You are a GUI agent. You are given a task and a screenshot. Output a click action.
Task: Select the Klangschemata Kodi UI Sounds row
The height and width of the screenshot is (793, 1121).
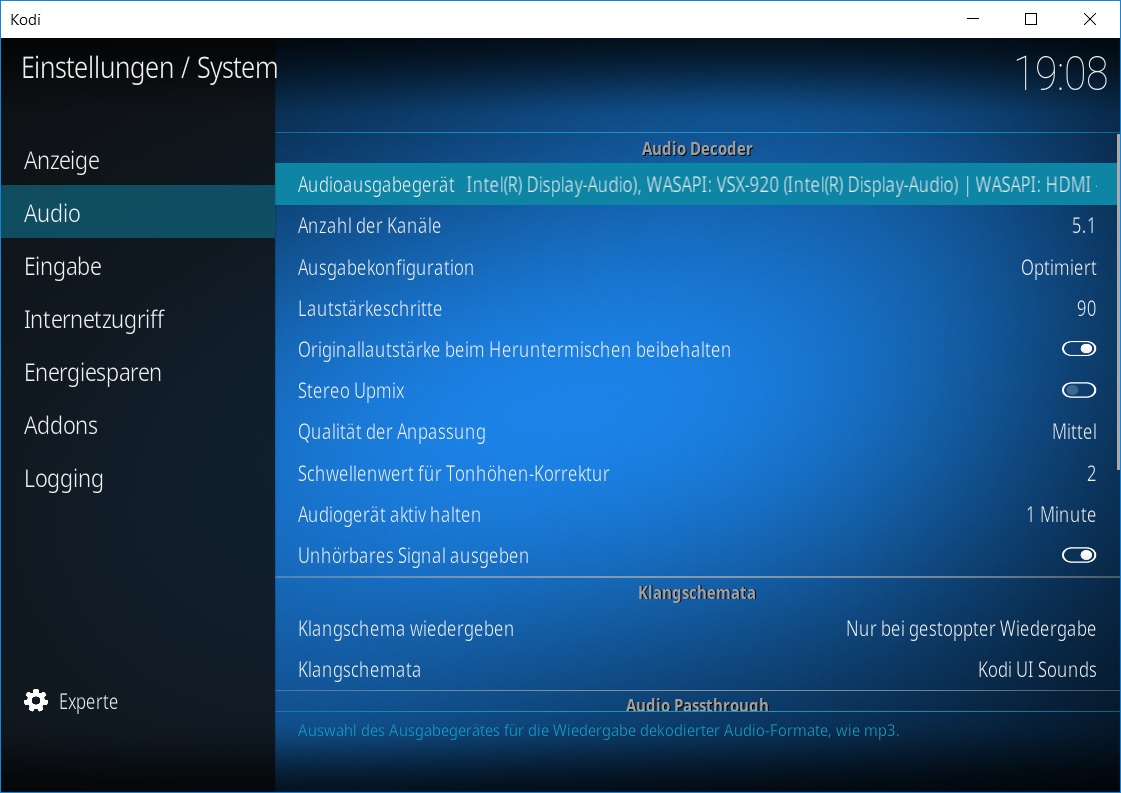[x=696, y=670]
